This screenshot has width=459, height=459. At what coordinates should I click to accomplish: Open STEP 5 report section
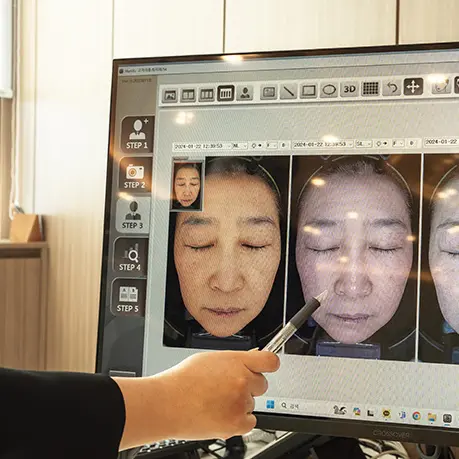(128, 297)
